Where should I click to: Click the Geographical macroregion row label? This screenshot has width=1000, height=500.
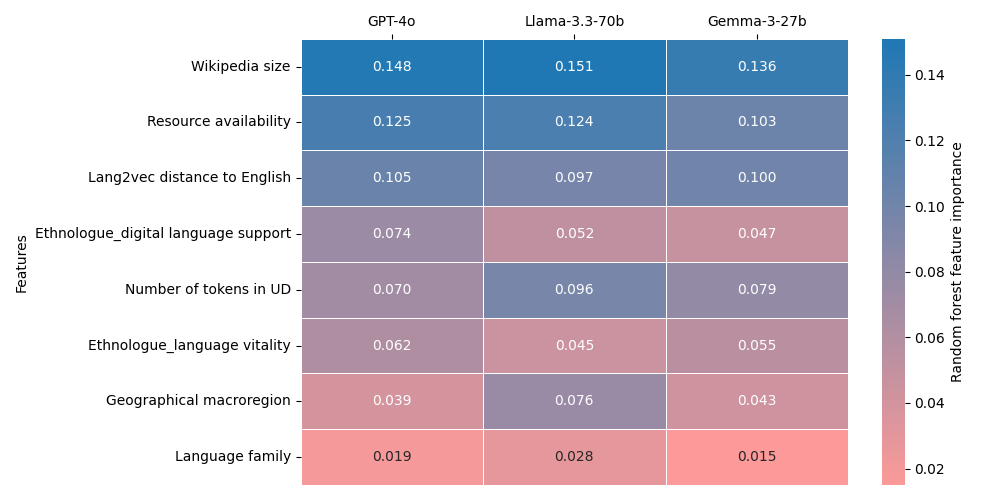[198, 401]
